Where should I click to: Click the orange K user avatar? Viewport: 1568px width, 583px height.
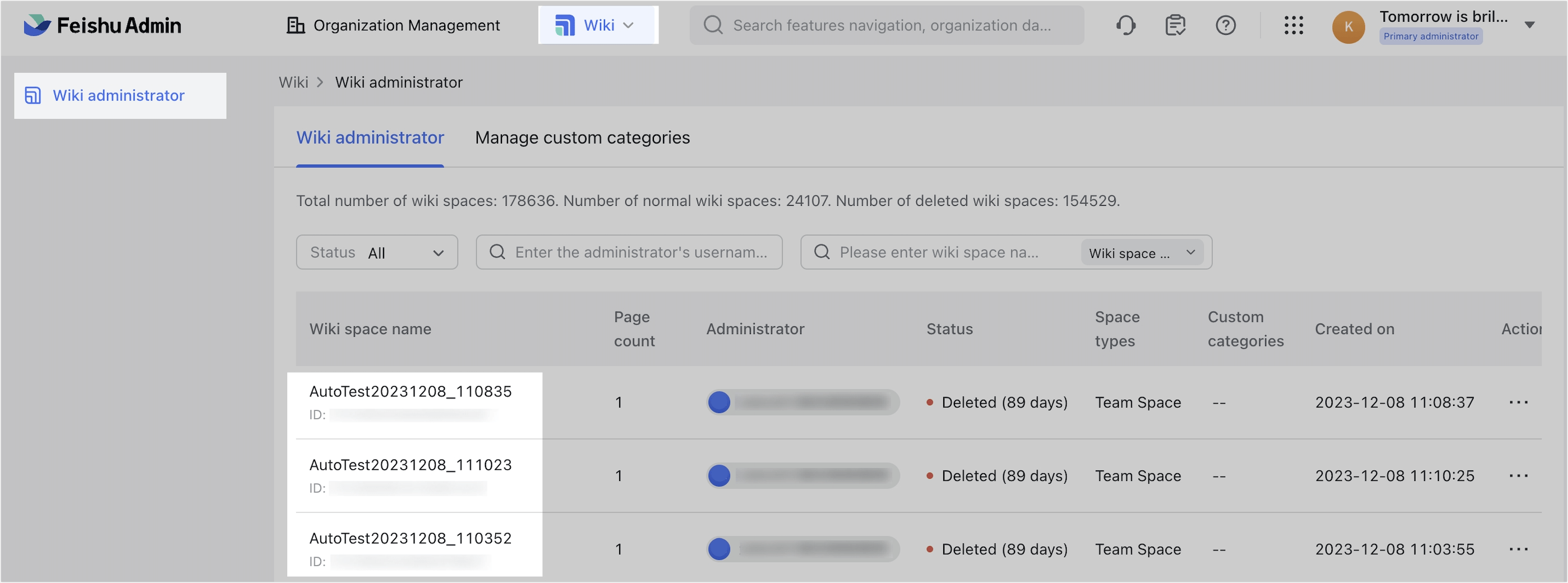point(1348,27)
